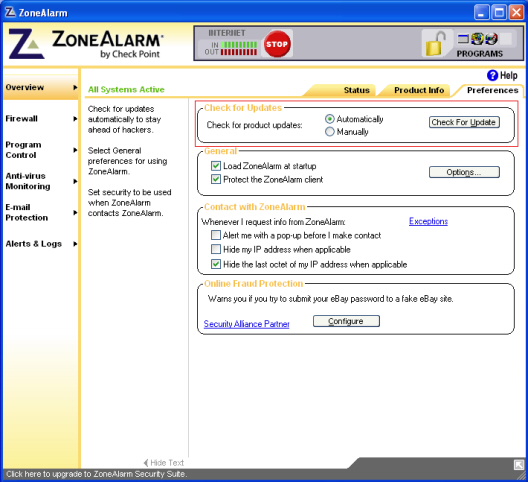Expand the Overview menu arrow
Image resolution: width=528 pixels, height=482 pixels.
pos(75,87)
